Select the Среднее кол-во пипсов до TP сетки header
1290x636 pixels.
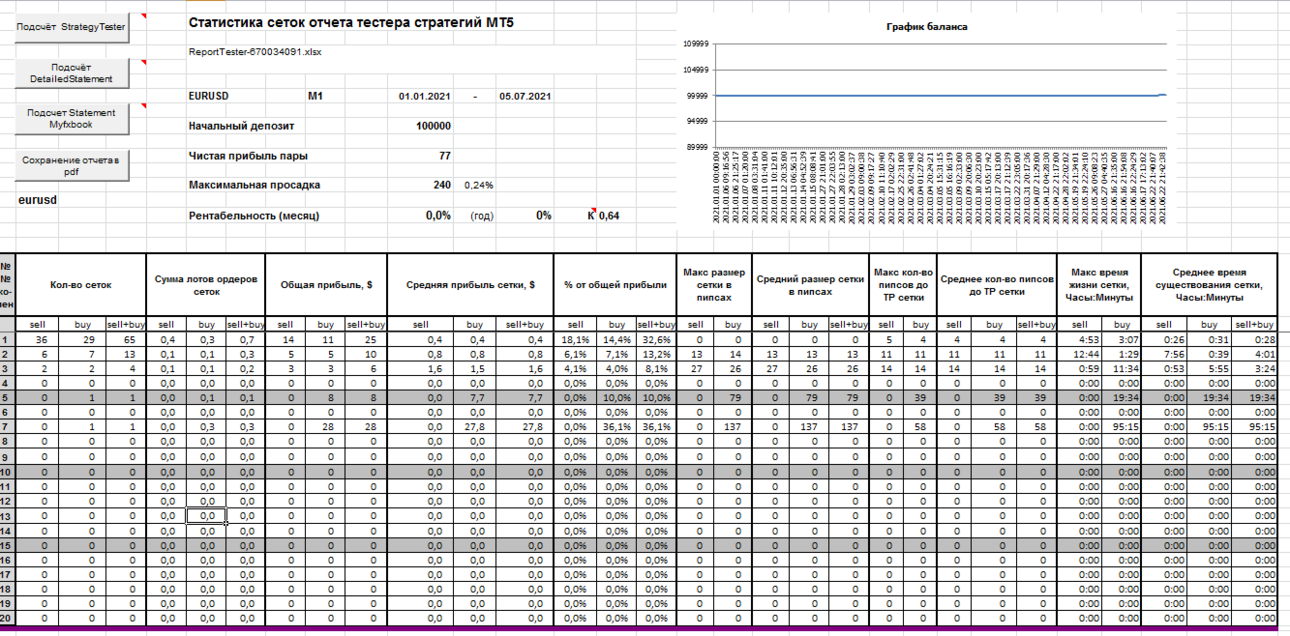click(995, 285)
